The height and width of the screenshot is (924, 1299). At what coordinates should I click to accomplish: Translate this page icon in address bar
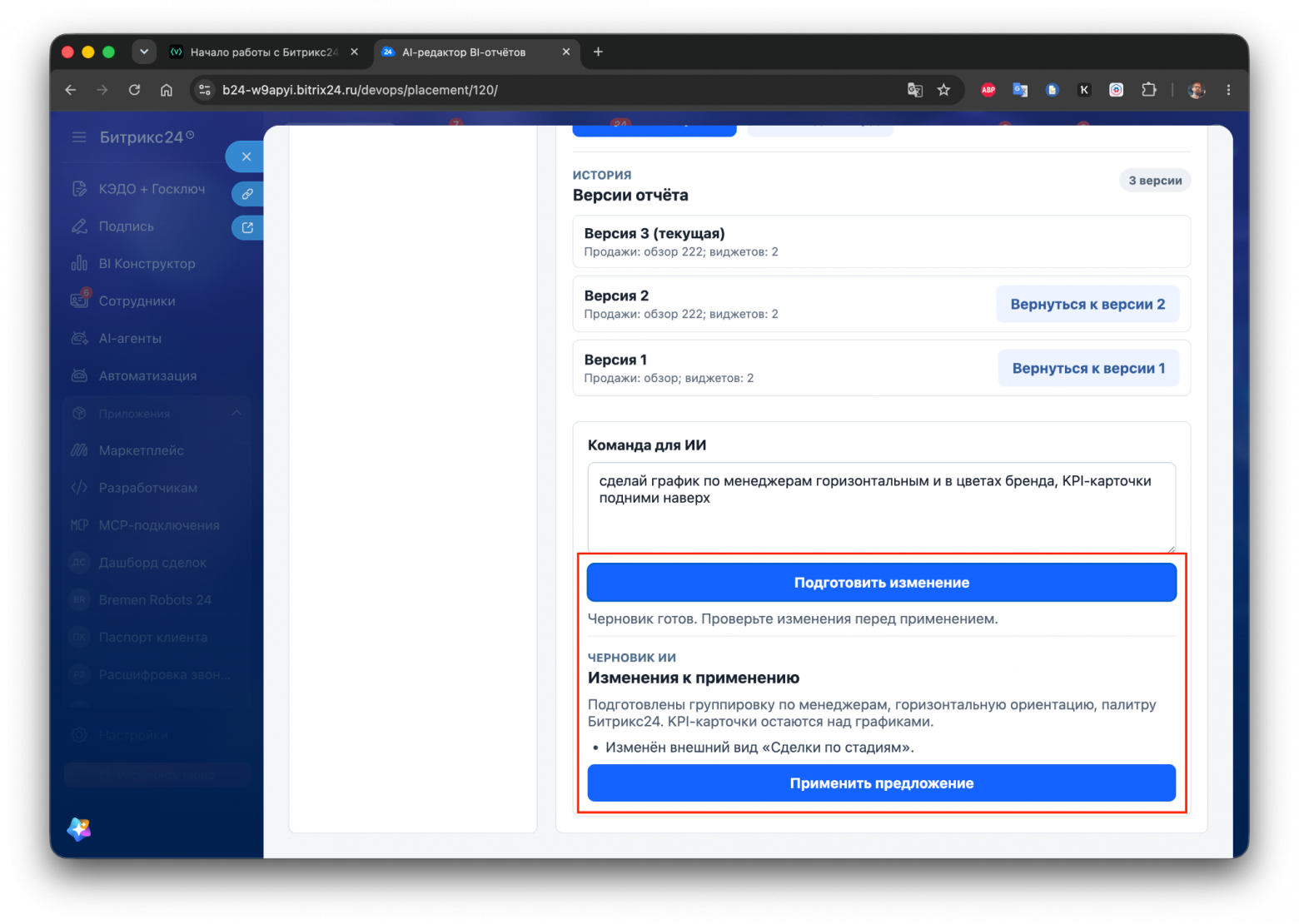pyautogui.click(x=914, y=90)
